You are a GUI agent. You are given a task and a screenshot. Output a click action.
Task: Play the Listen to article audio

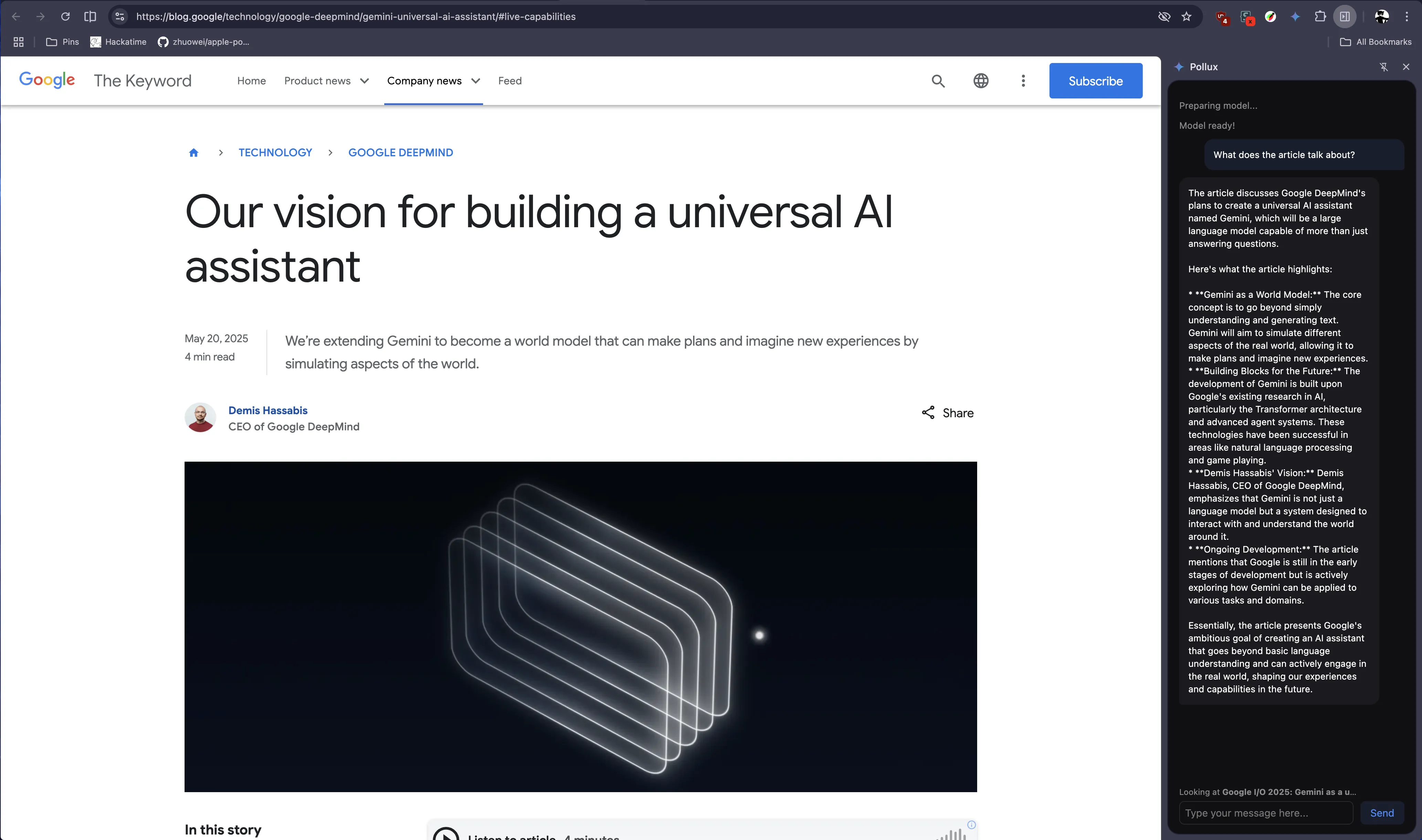pyautogui.click(x=446, y=836)
